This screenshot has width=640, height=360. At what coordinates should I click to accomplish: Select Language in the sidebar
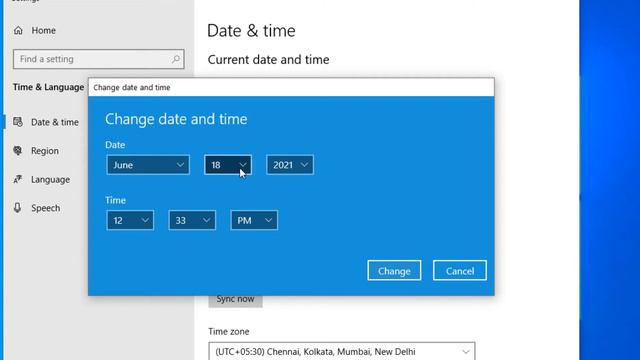coord(50,180)
